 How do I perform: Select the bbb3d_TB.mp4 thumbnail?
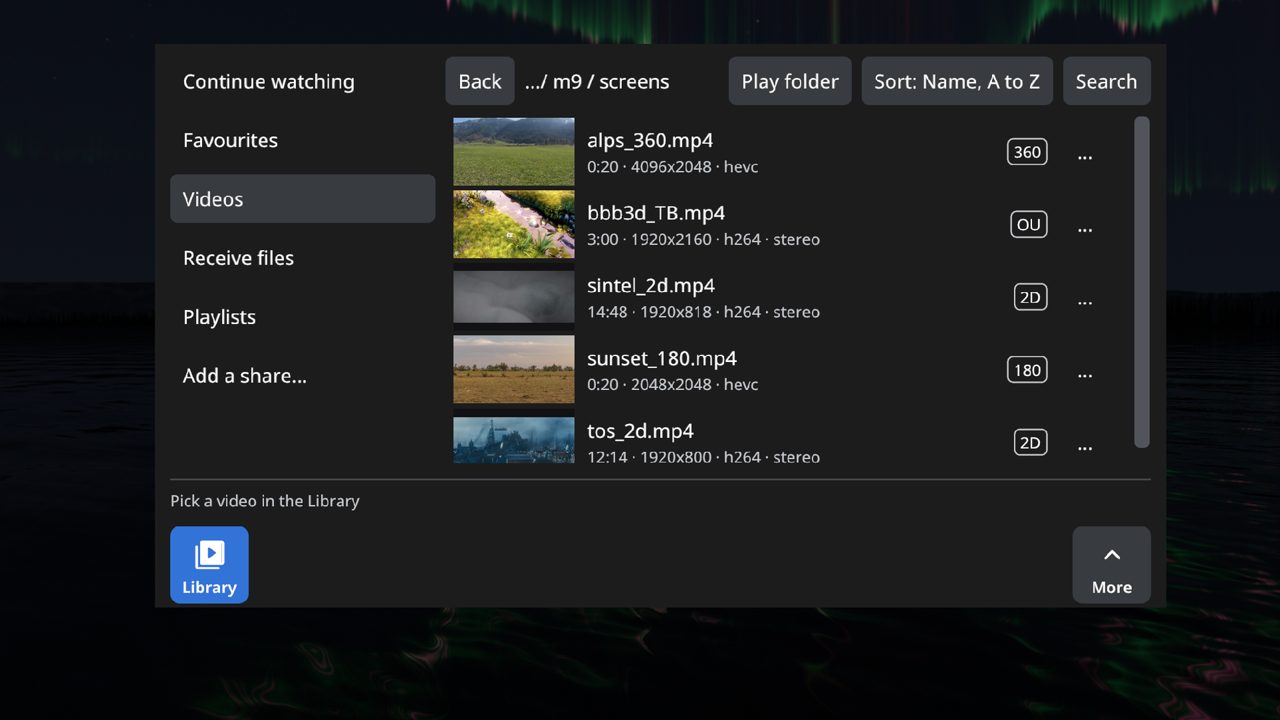(x=514, y=225)
